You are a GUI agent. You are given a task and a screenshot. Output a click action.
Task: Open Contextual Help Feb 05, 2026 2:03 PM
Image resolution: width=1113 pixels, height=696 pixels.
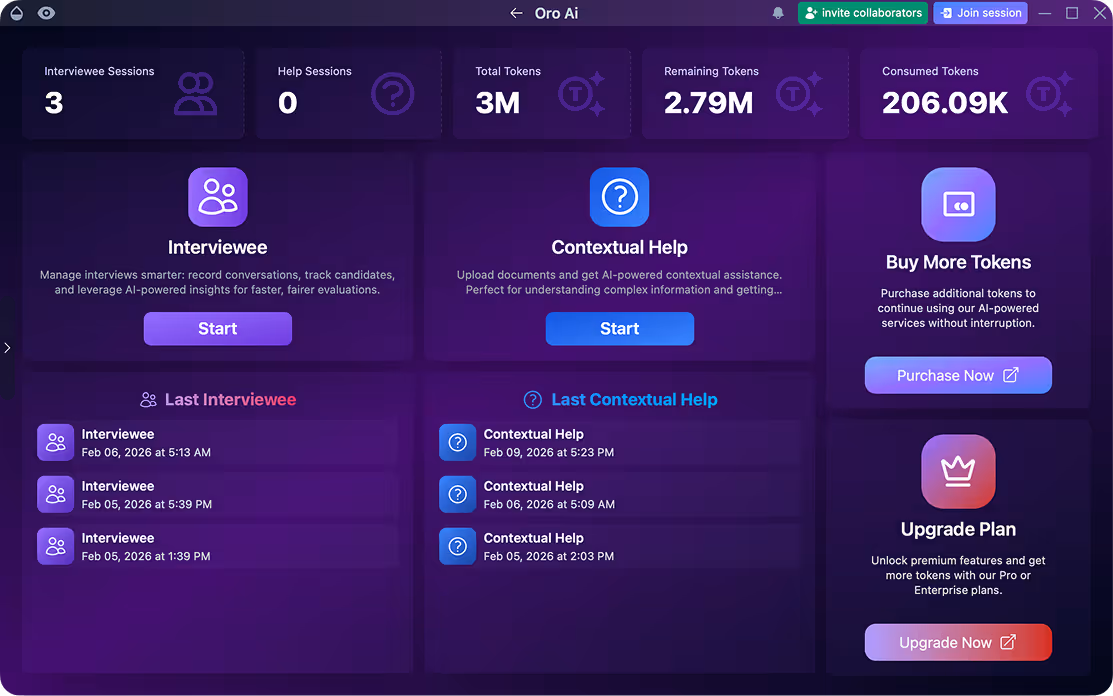tap(619, 546)
